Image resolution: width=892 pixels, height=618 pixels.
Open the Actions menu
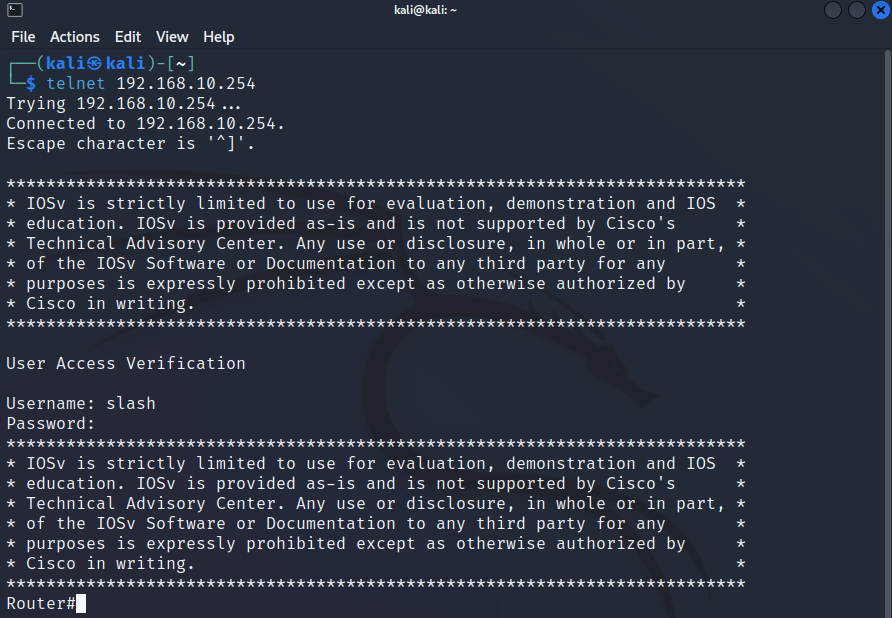tap(74, 37)
